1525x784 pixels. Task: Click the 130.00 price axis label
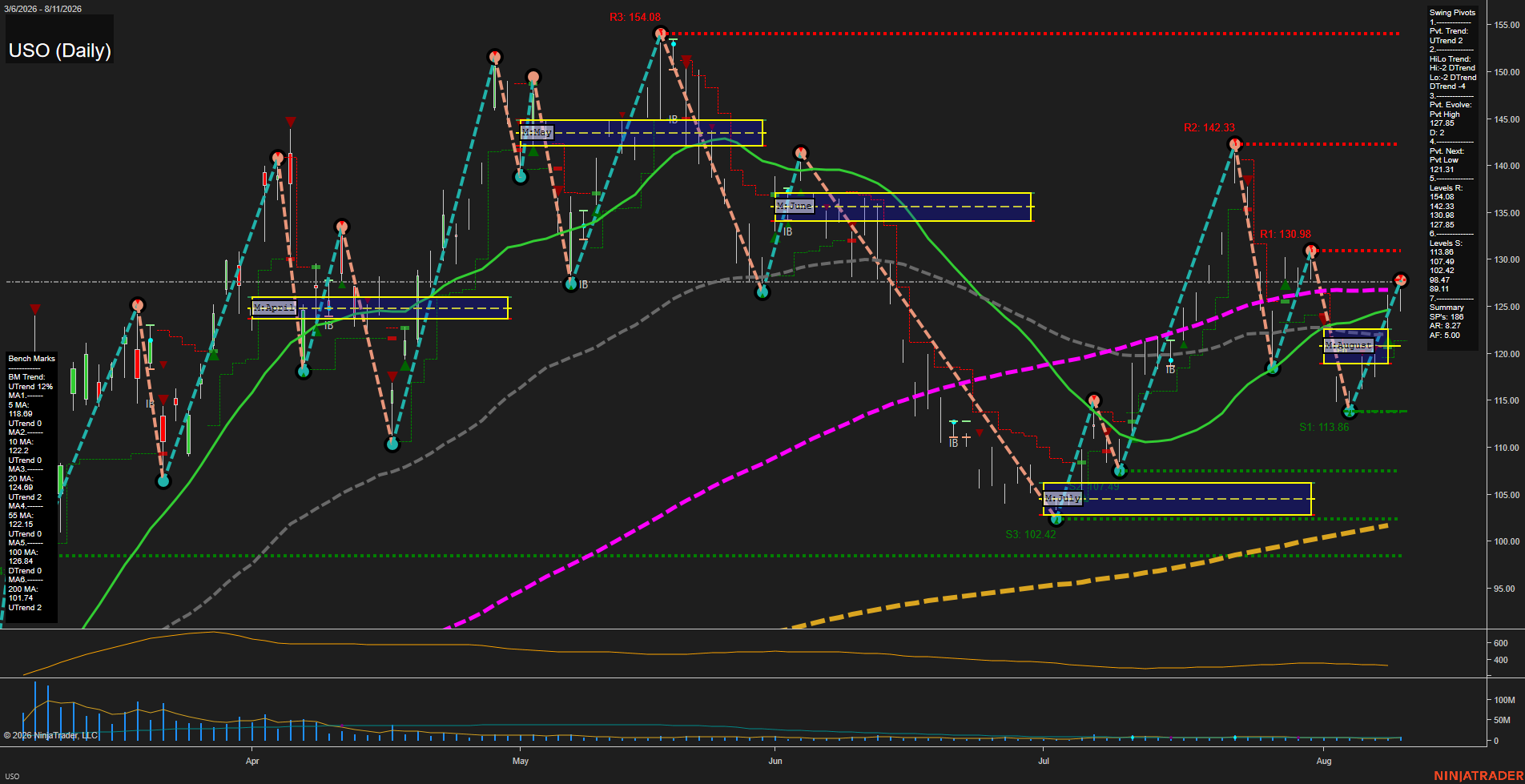coord(1507,260)
